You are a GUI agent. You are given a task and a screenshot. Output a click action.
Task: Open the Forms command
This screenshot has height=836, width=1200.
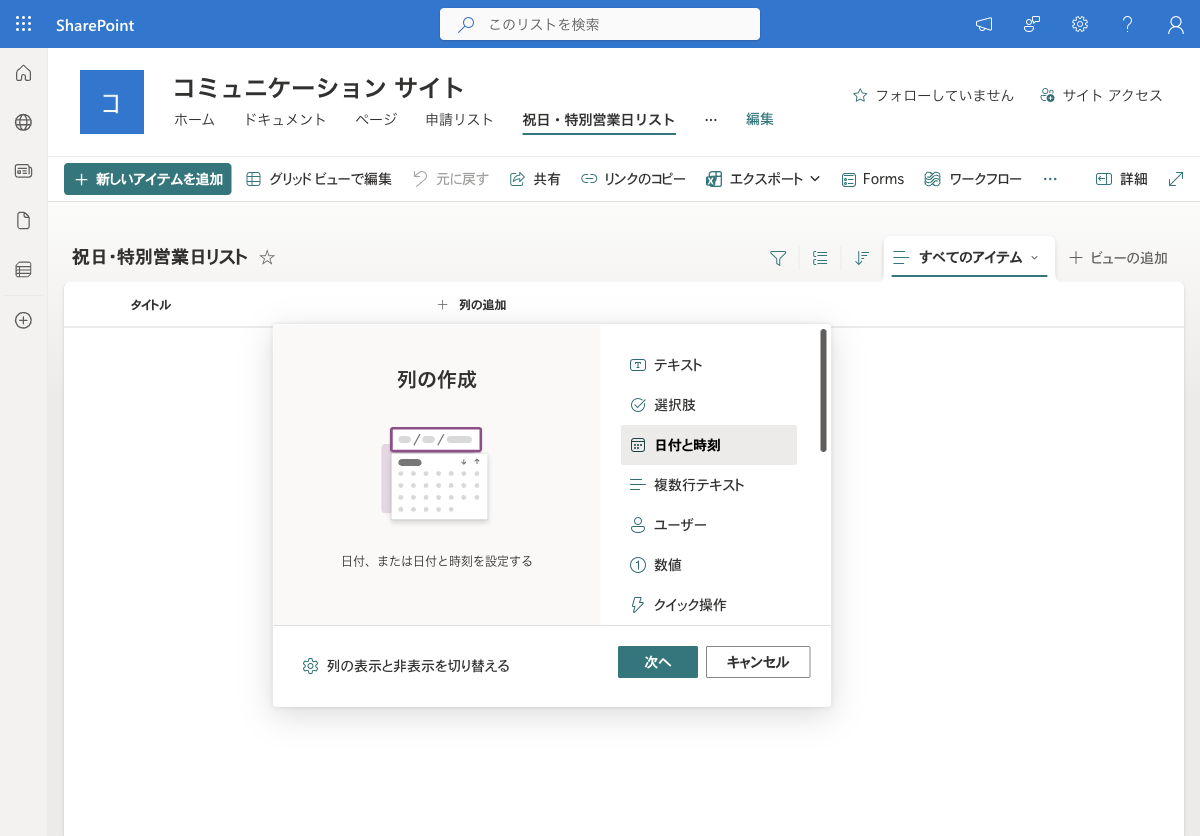pos(873,179)
